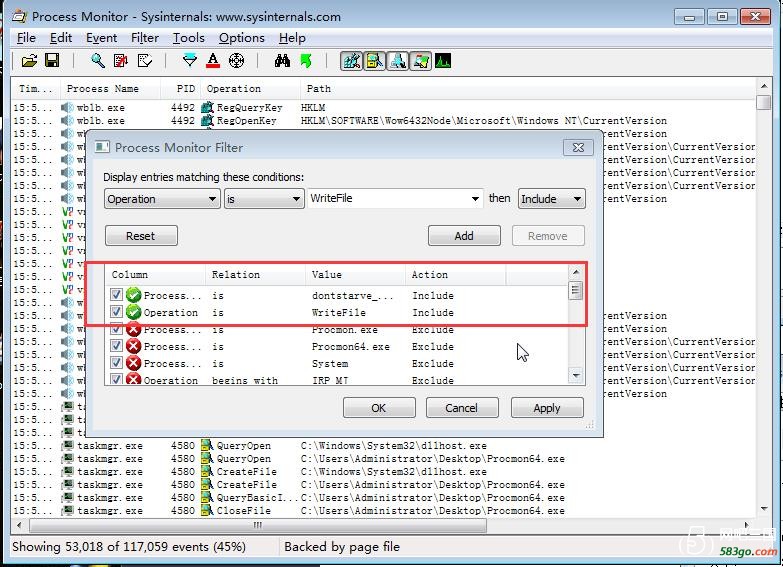The width and height of the screenshot is (783, 567).
Task: Open the Filter funnel toolbar icon
Action: (x=190, y=61)
